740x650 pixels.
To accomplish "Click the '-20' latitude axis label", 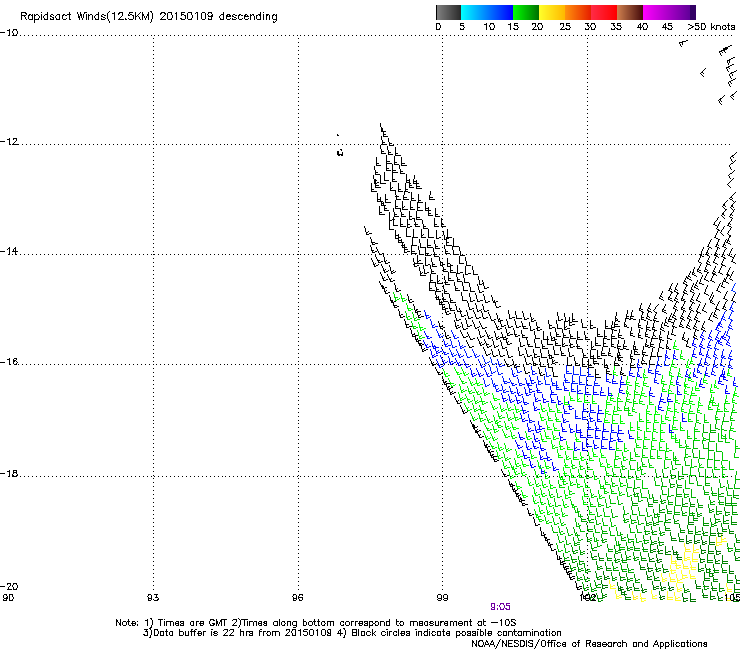I will pyautogui.click(x=9, y=586).
